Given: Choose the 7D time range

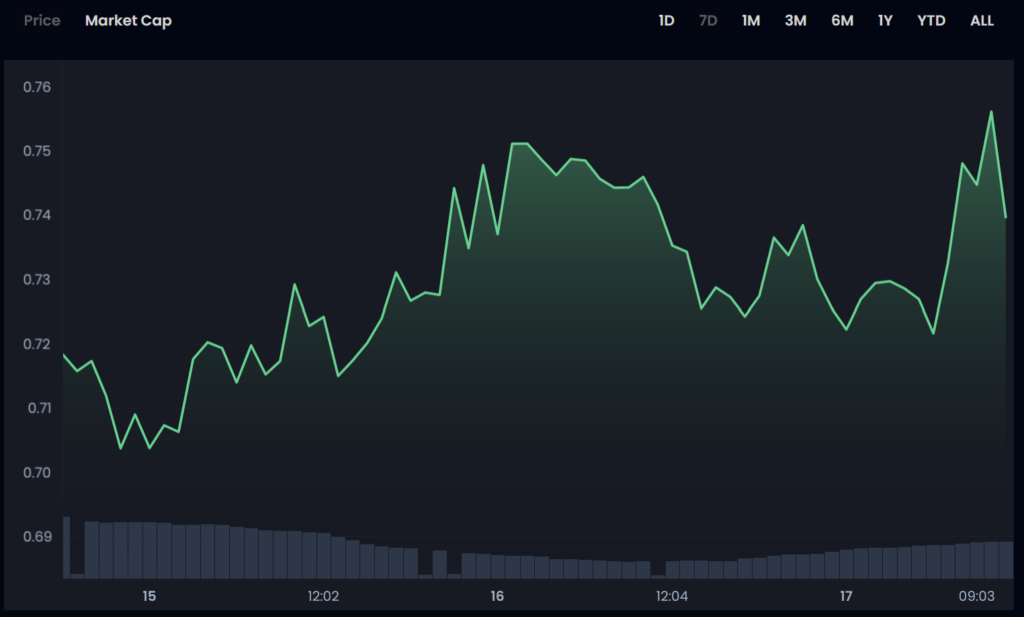Looking at the screenshot, I should pos(708,21).
